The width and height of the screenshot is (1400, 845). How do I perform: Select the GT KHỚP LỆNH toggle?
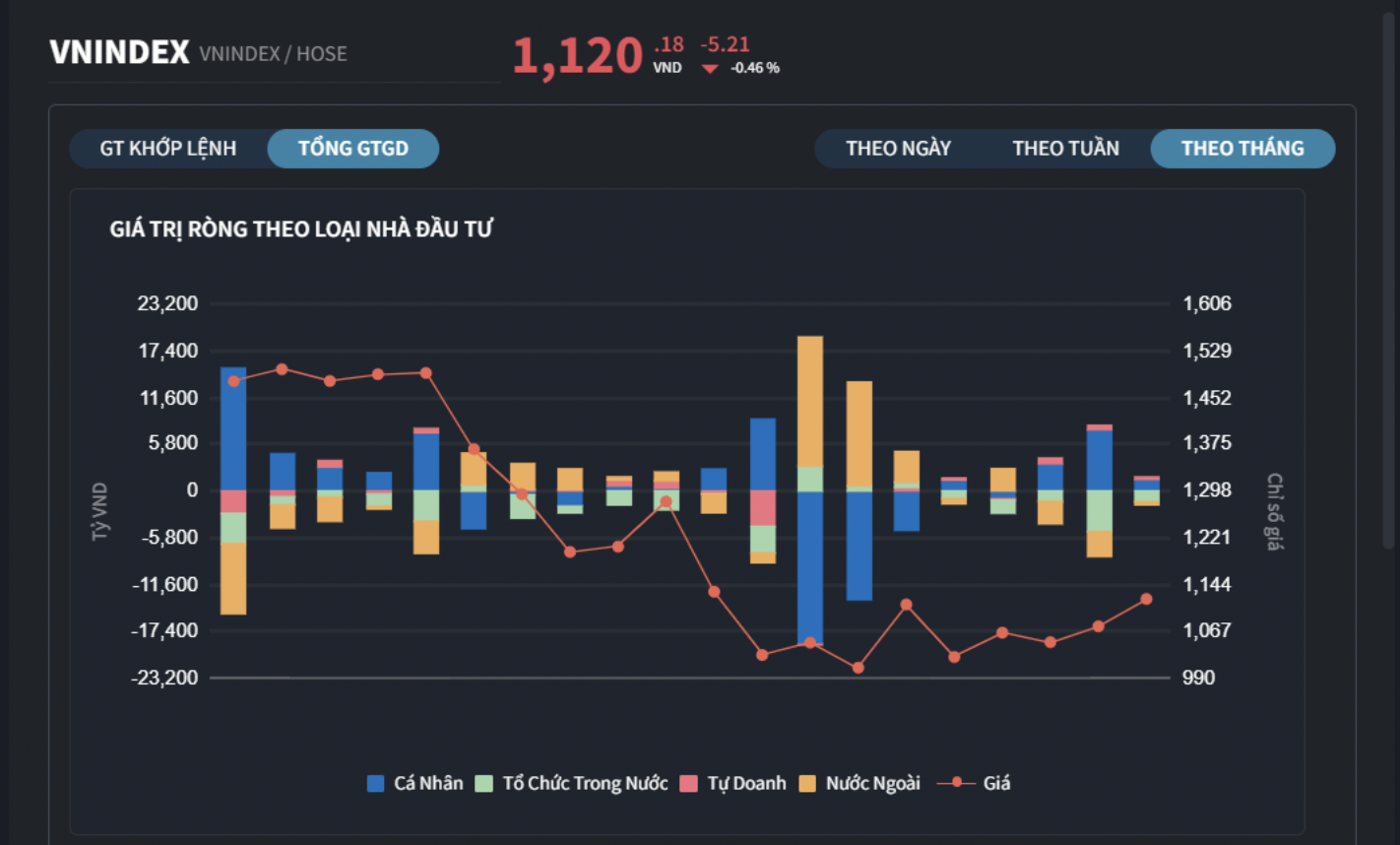168,149
